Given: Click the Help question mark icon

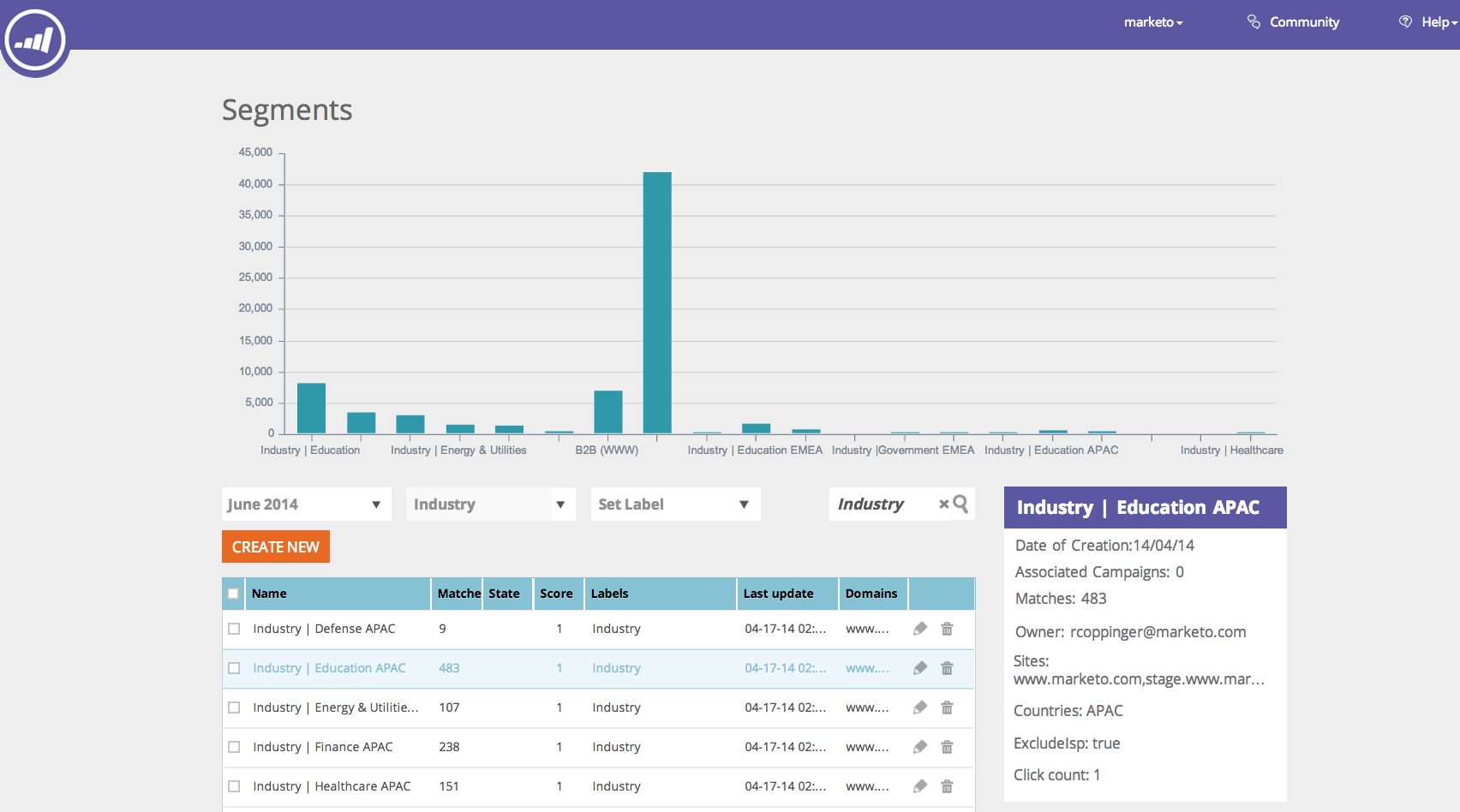Looking at the screenshot, I should pyautogui.click(x=1405, y=22).
